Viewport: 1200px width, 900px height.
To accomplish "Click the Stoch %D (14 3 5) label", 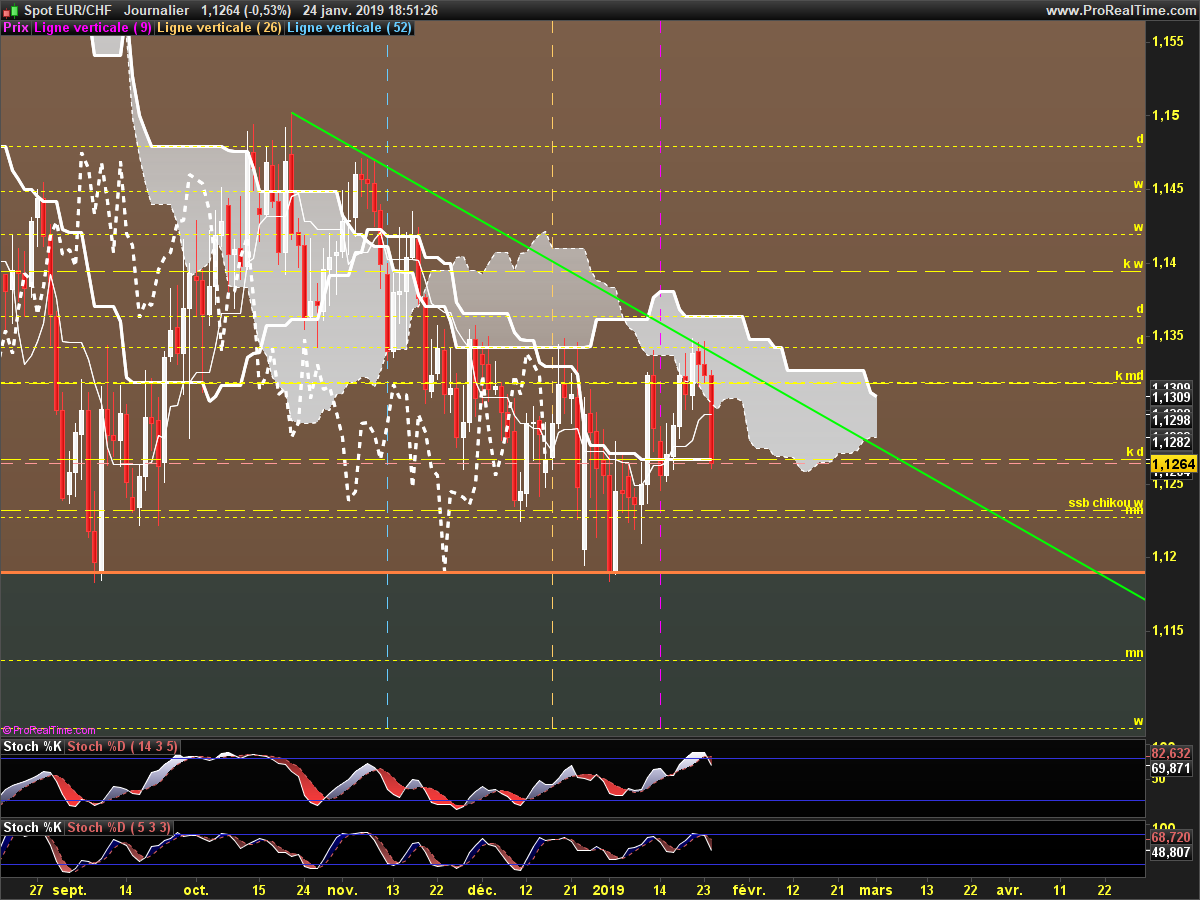I will click(x=123, y=747).
